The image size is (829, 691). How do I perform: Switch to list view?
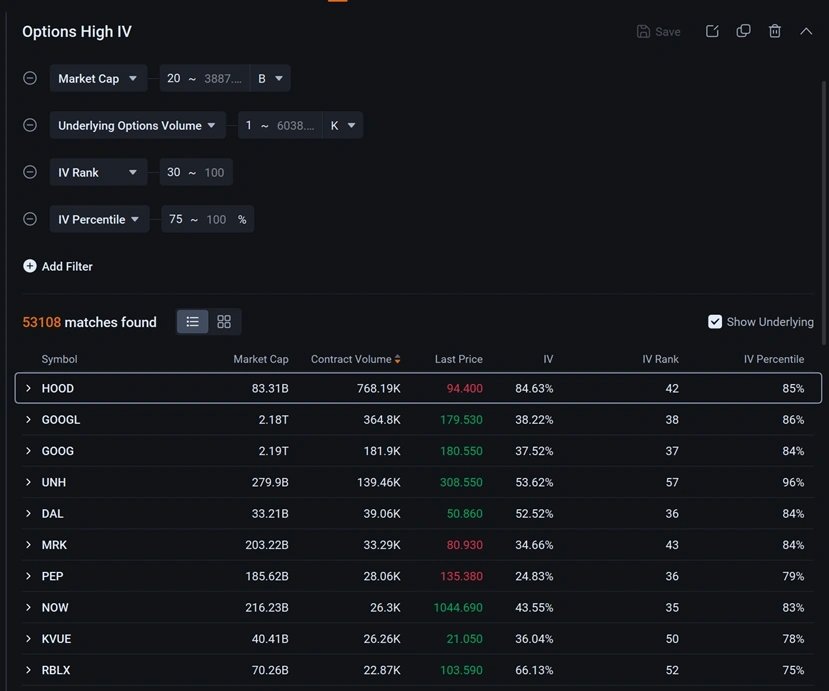pos(192,321)
